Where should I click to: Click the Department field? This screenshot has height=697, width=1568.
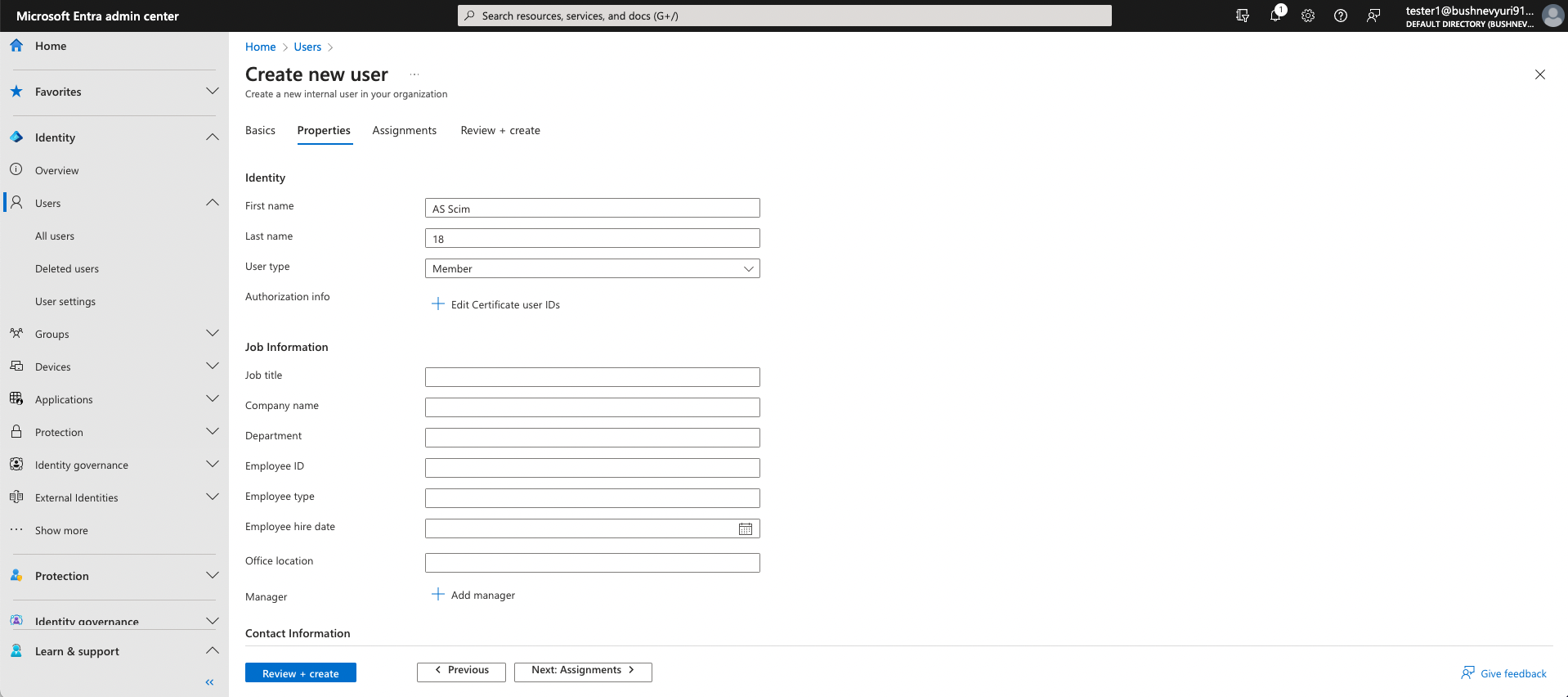click(x=593, y=438)
